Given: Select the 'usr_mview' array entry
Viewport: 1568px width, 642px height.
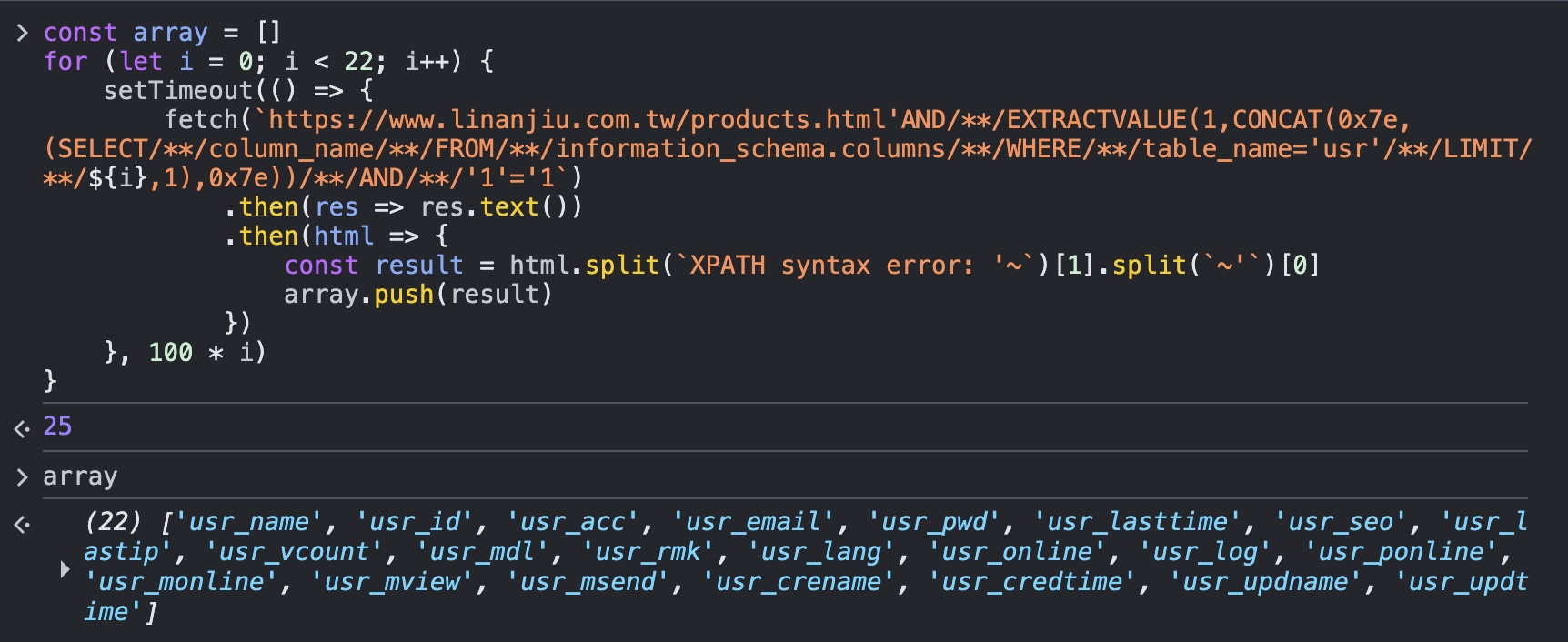Looking at the screenshot, I should [x=392, y=582].
